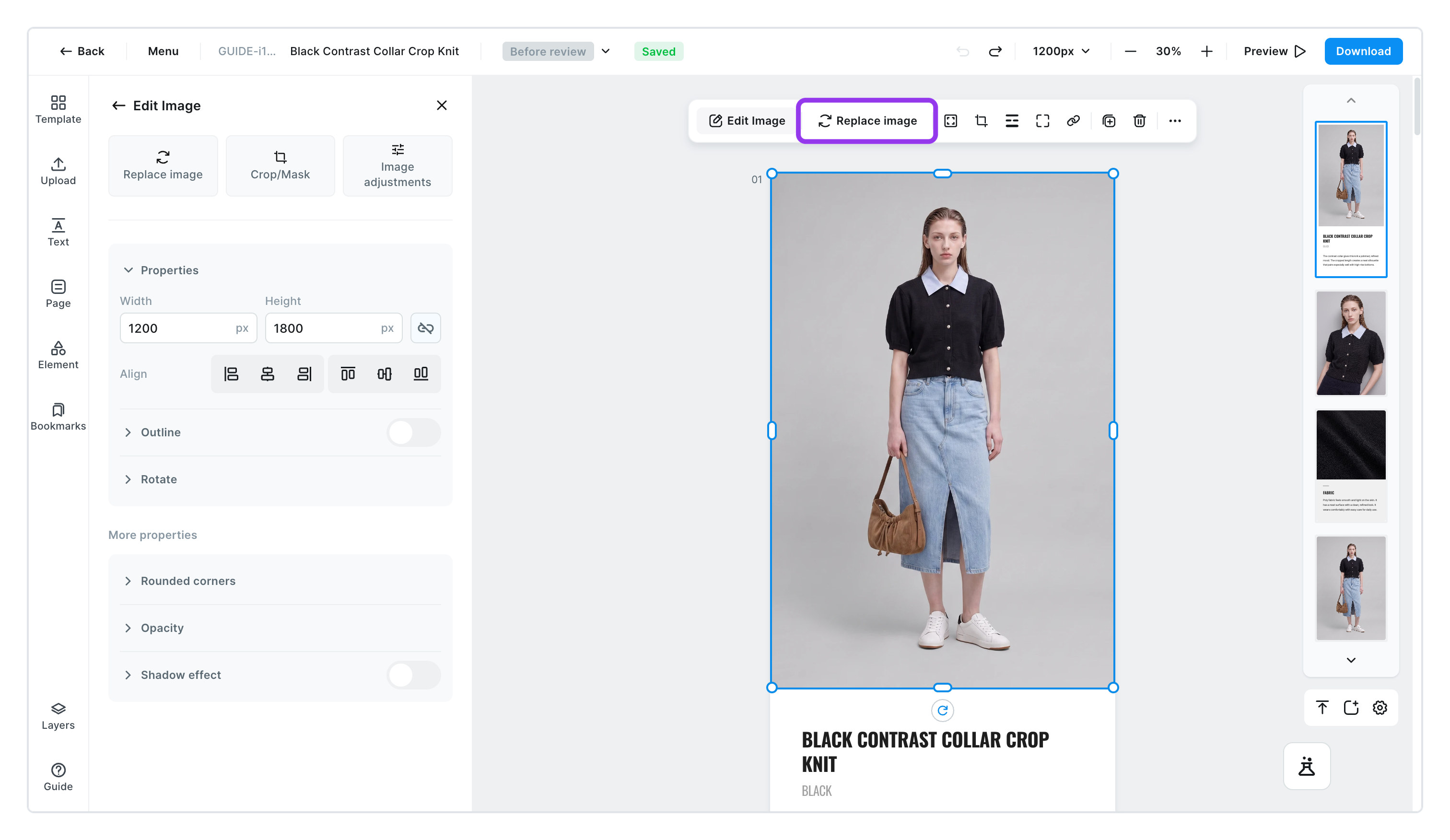The image size is (1450, 840).
Task: Open the Layers panel
Action: pos(58,716)
